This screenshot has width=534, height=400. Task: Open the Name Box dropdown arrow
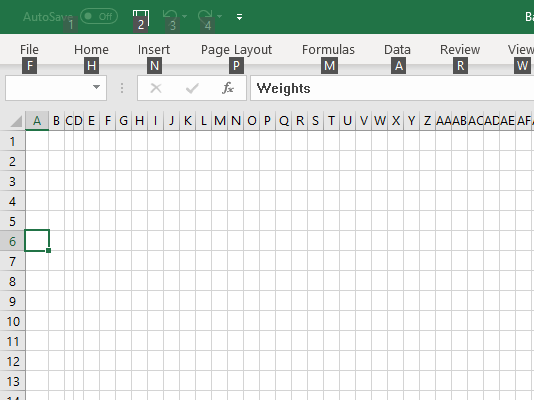click(x=96, y=87)
